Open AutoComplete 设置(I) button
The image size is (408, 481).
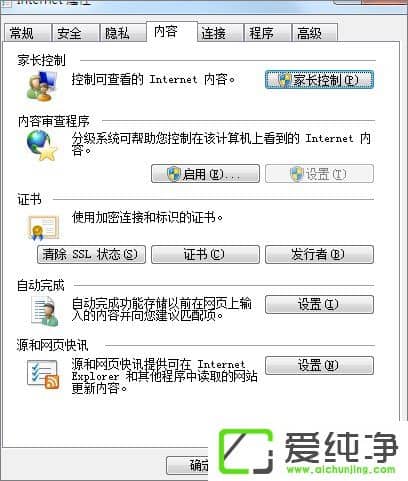[x=319, y=304]
